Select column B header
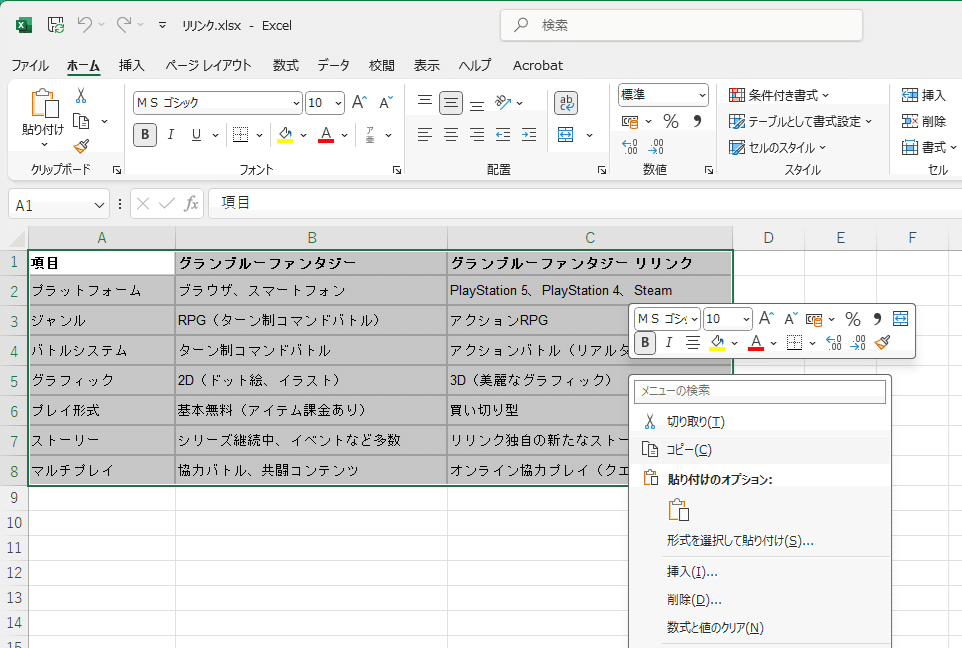This screenshot has width=962, height=648. point(312,237)
